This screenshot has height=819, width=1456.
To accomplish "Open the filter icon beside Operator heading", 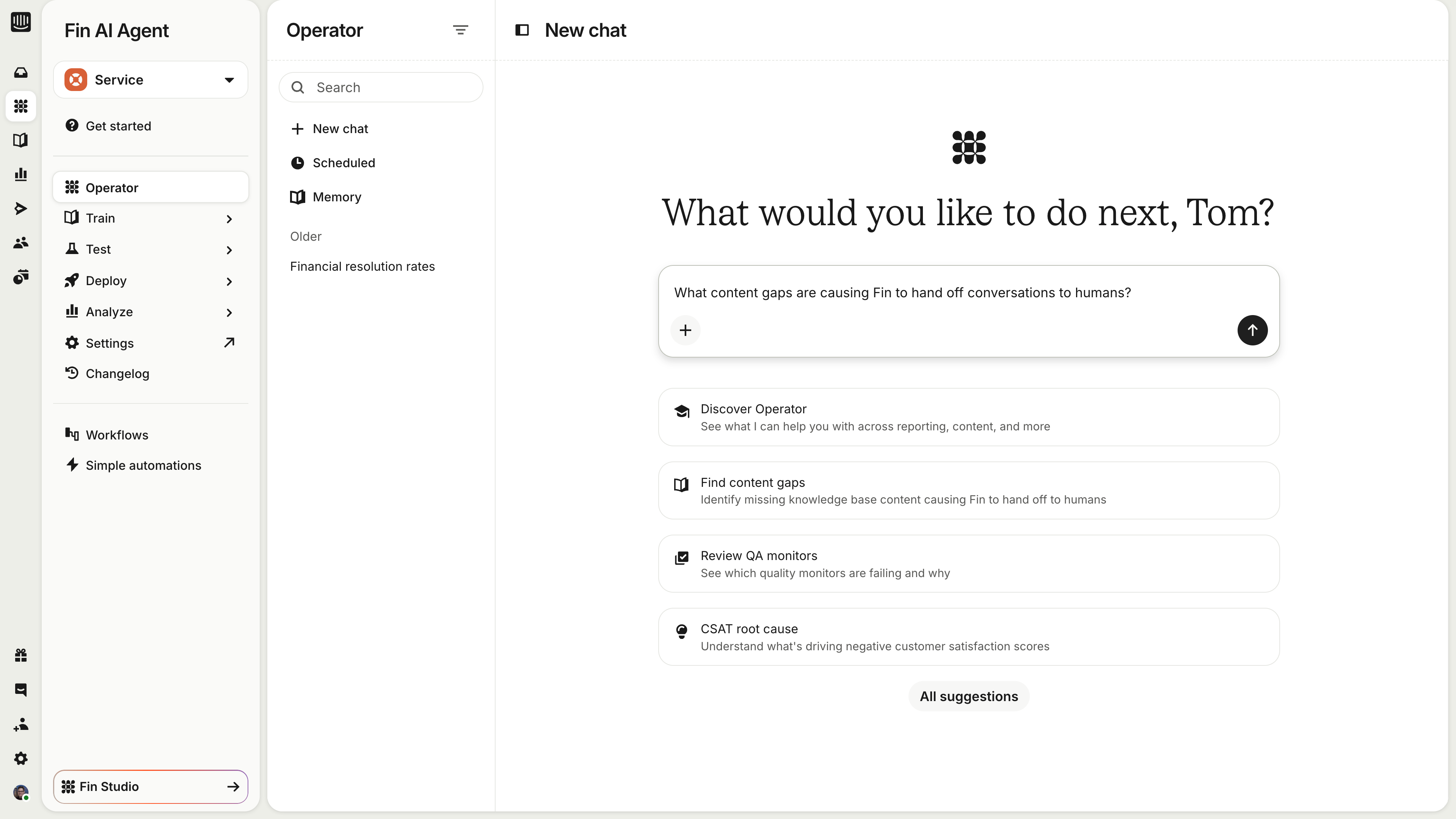I will point(460,30).
